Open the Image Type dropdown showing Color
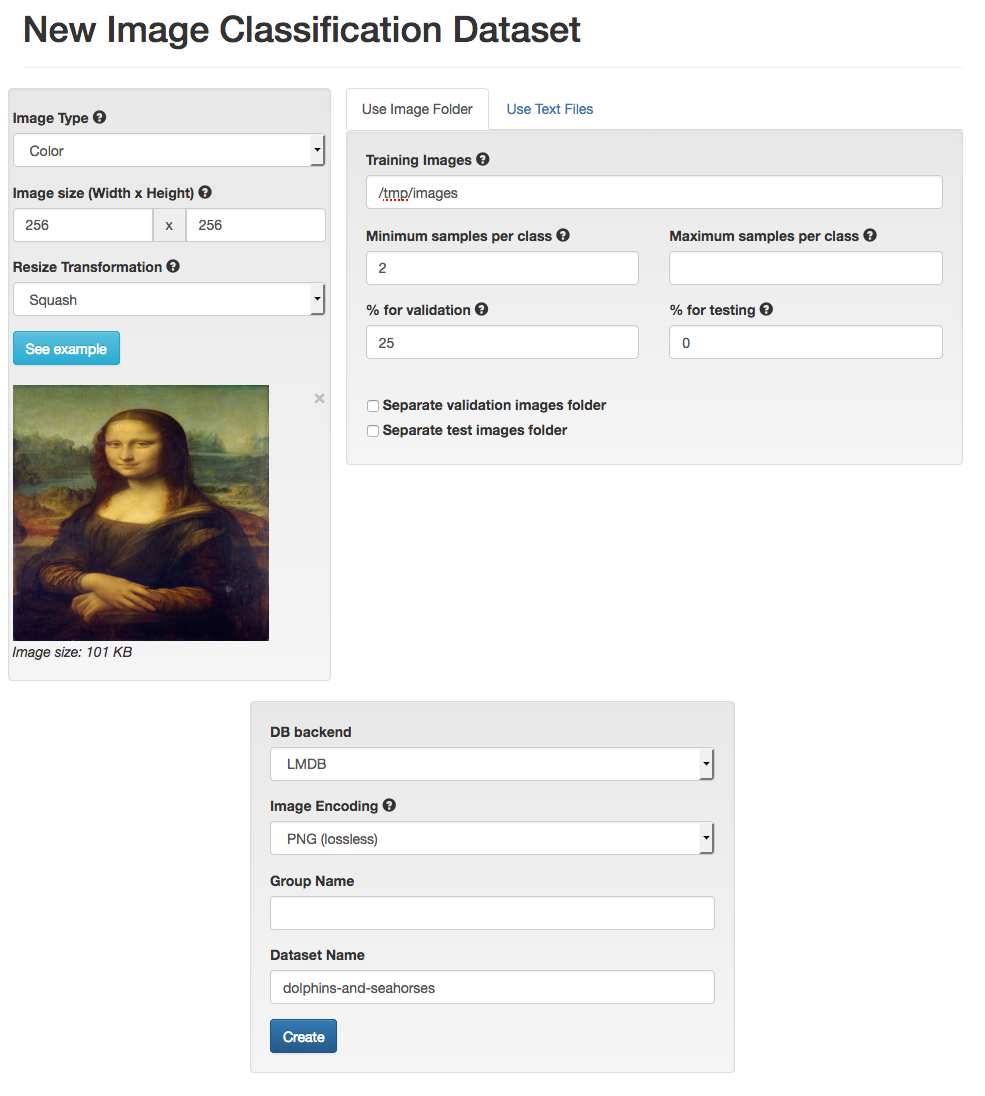Image resolution: width=985 pixels, height=1096 pixels. click(169, 150)
